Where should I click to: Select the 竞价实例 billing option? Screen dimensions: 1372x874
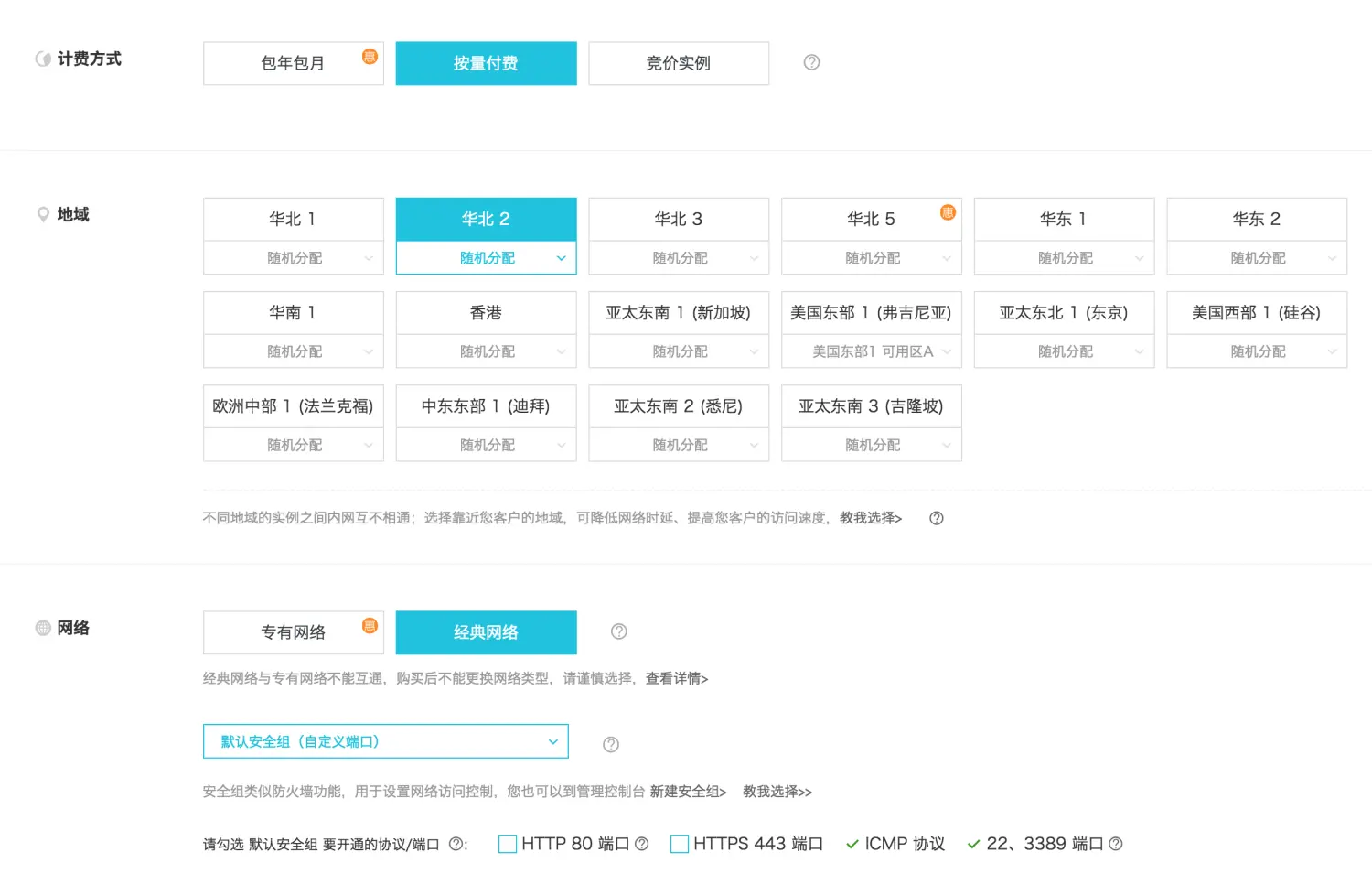[x=679, y=63]
